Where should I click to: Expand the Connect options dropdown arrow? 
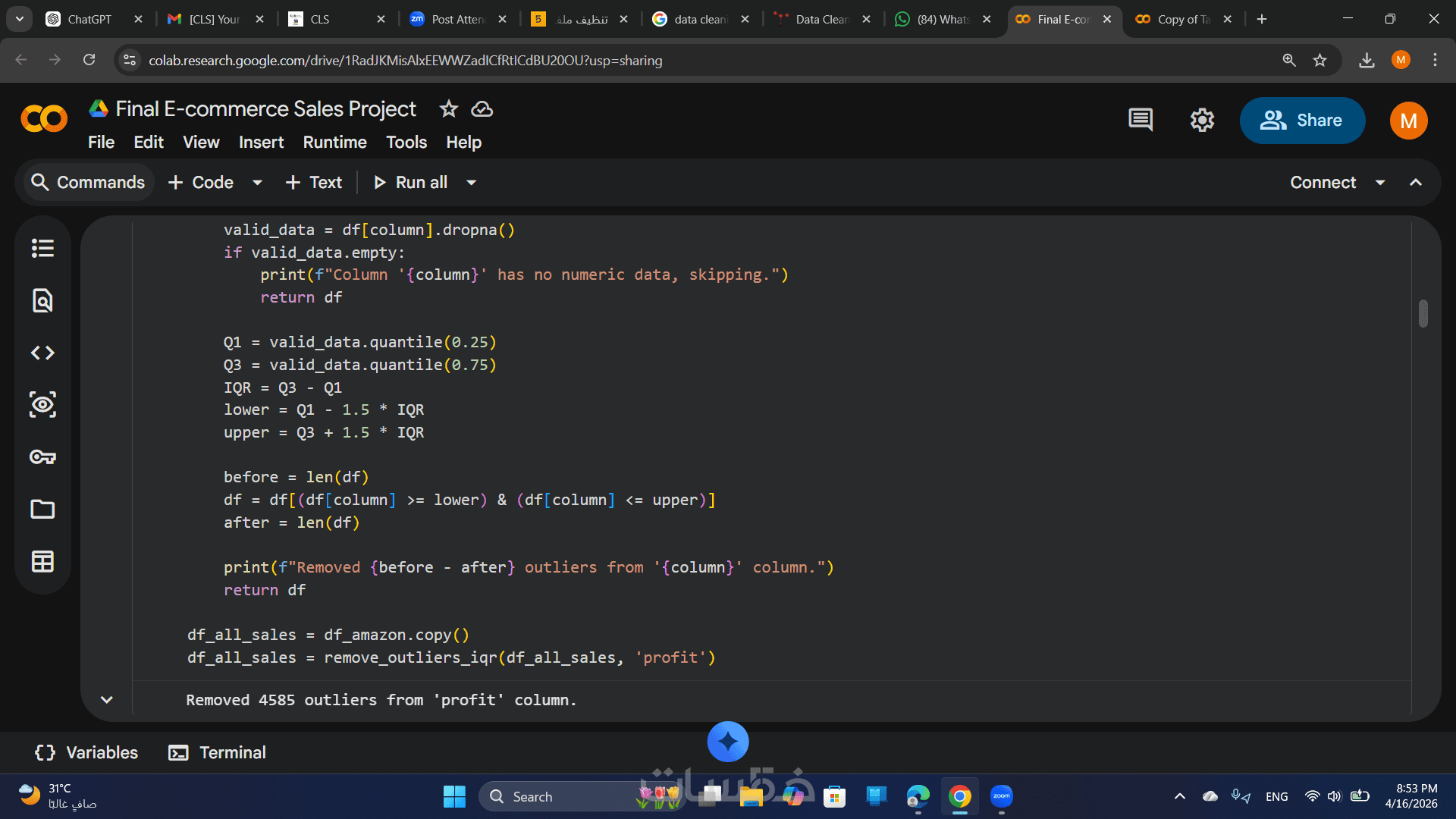pyautogui.click(x=1380, y=183)
